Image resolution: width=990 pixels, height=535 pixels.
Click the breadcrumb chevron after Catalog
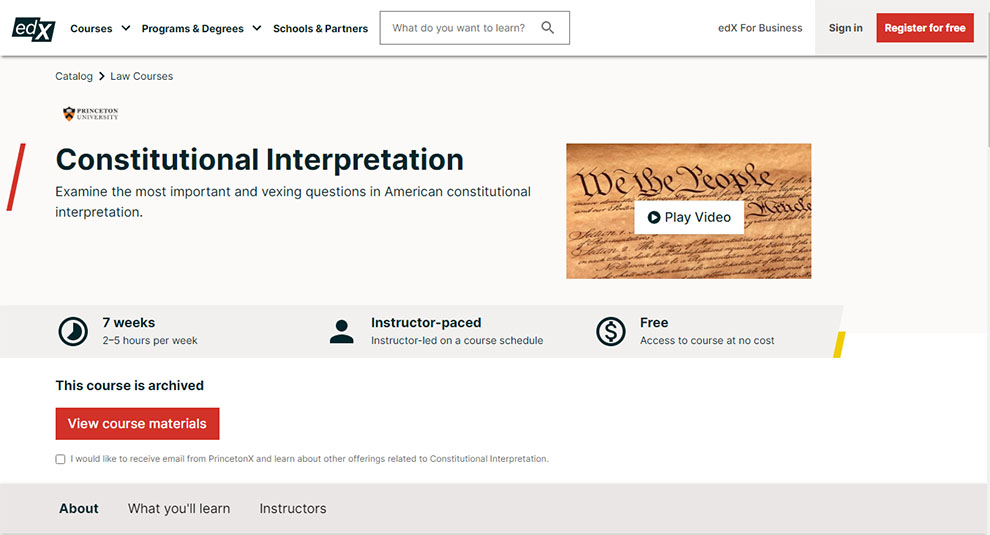101,76
